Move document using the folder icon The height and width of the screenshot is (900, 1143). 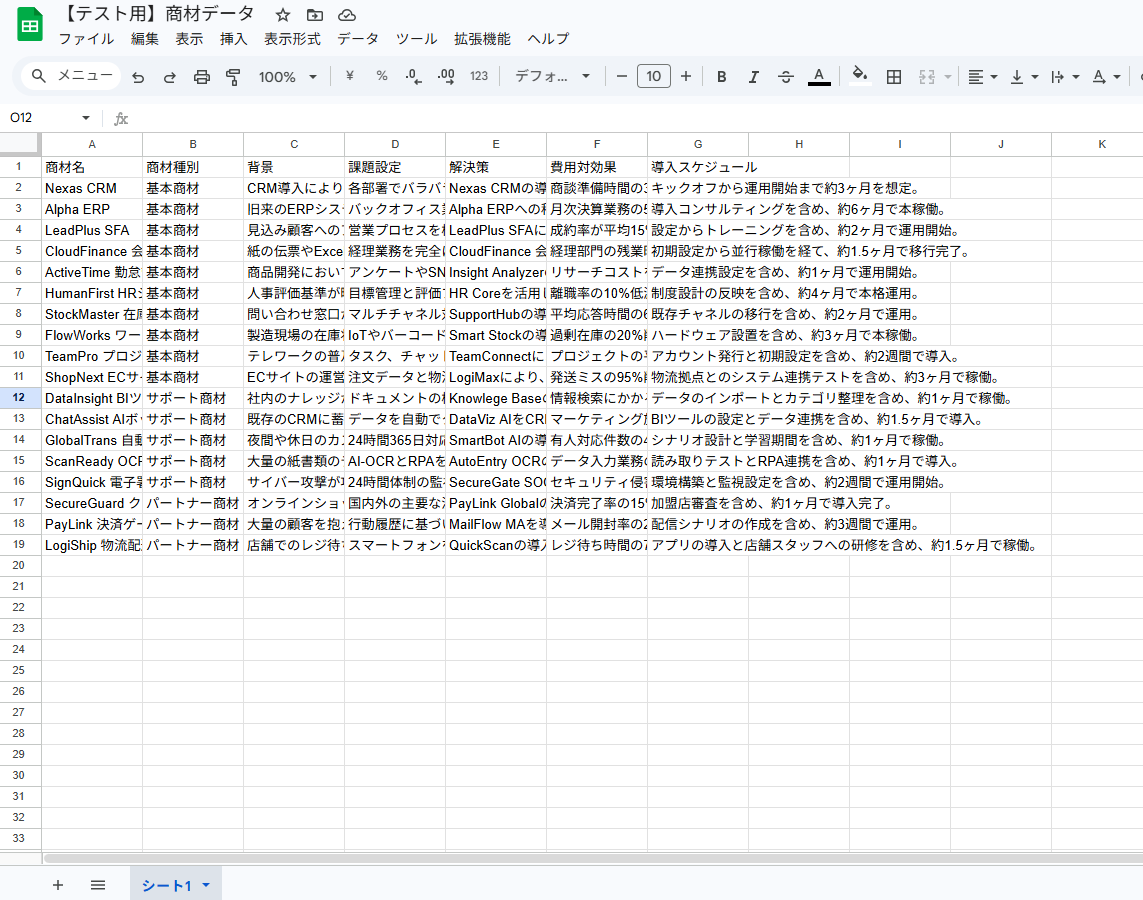pyautogui.click(x=315, y=15)
